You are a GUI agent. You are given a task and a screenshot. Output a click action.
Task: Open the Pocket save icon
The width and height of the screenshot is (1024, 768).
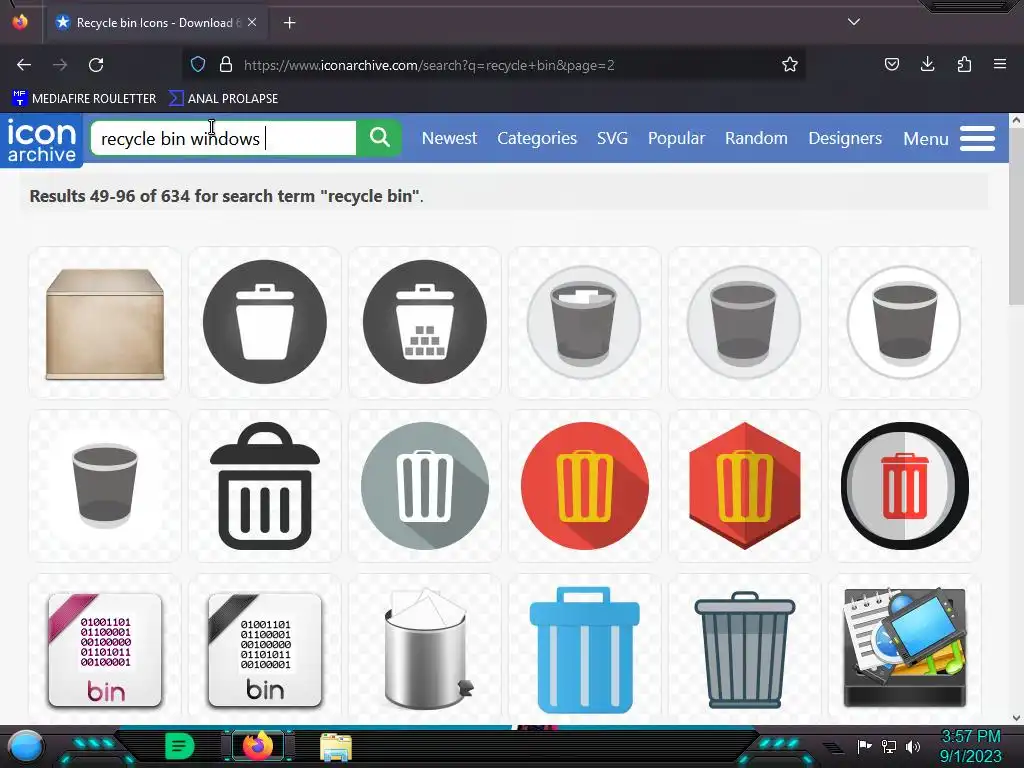[x=891, y=64]
